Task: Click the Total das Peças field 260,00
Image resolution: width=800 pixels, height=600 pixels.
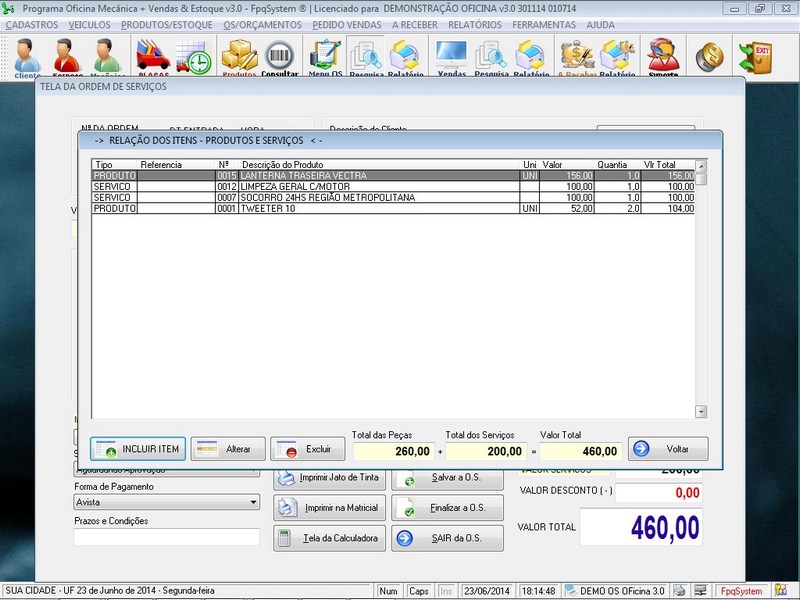Action: (394, 452)
